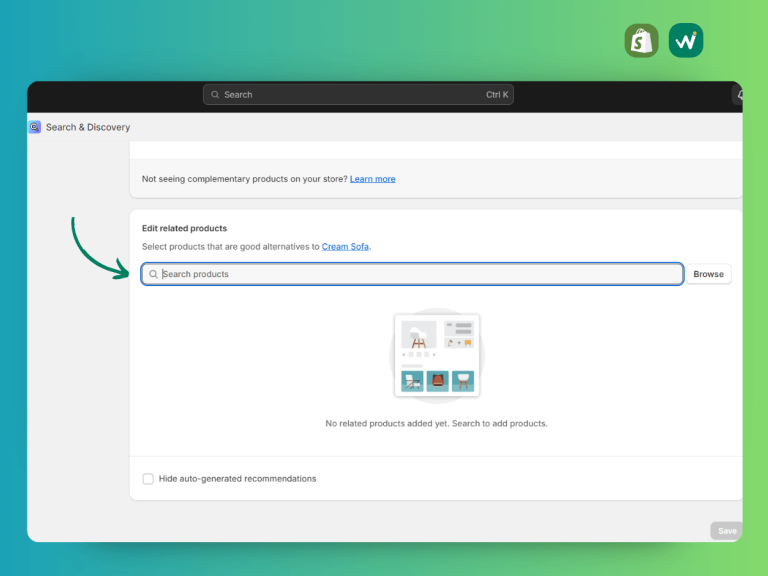This screenshot has height=576, width=768.
Task: Click the Edit related products heading
Action: pyautogui.click(x=185, y=228)
